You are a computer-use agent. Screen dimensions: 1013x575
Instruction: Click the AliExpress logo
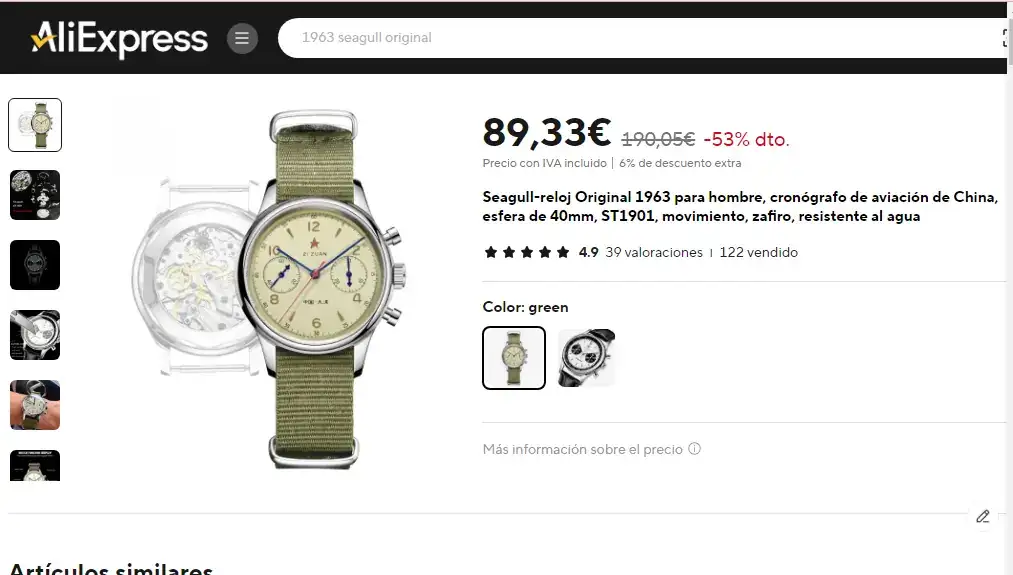pyautogui.click(x=120, y=38)
